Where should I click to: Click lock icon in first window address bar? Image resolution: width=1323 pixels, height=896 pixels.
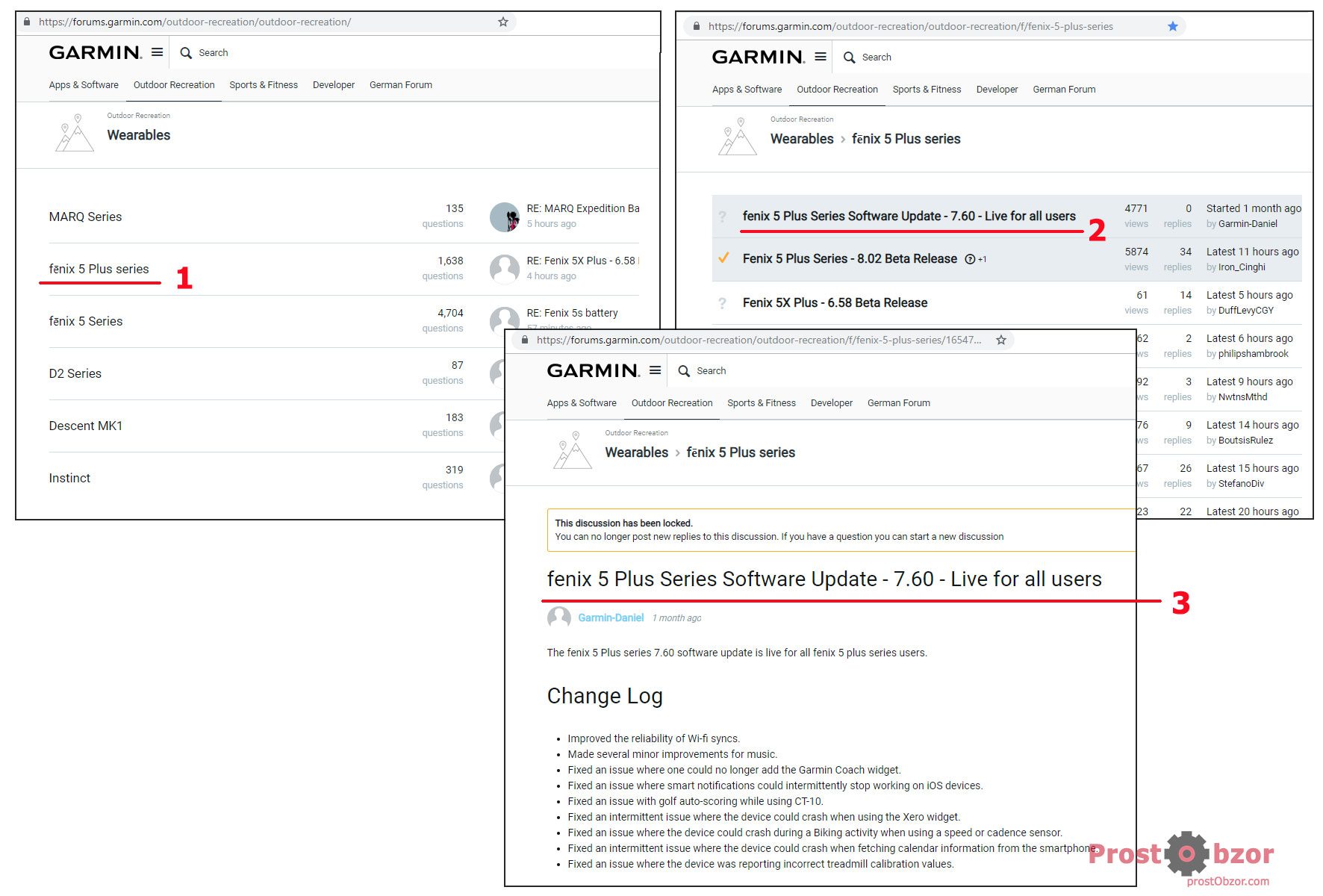click(27, 22)
